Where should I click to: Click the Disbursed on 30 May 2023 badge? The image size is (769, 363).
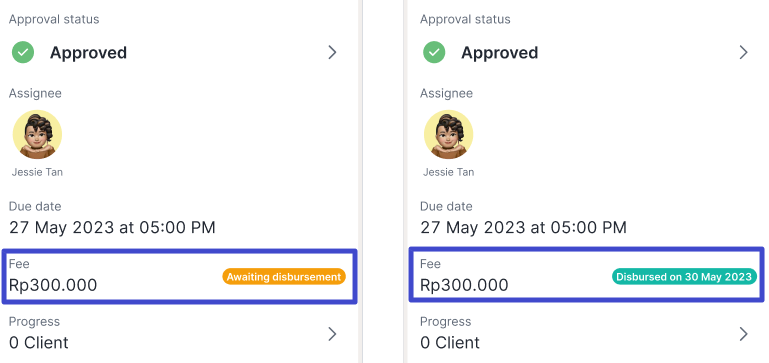[x=684, y=277]
